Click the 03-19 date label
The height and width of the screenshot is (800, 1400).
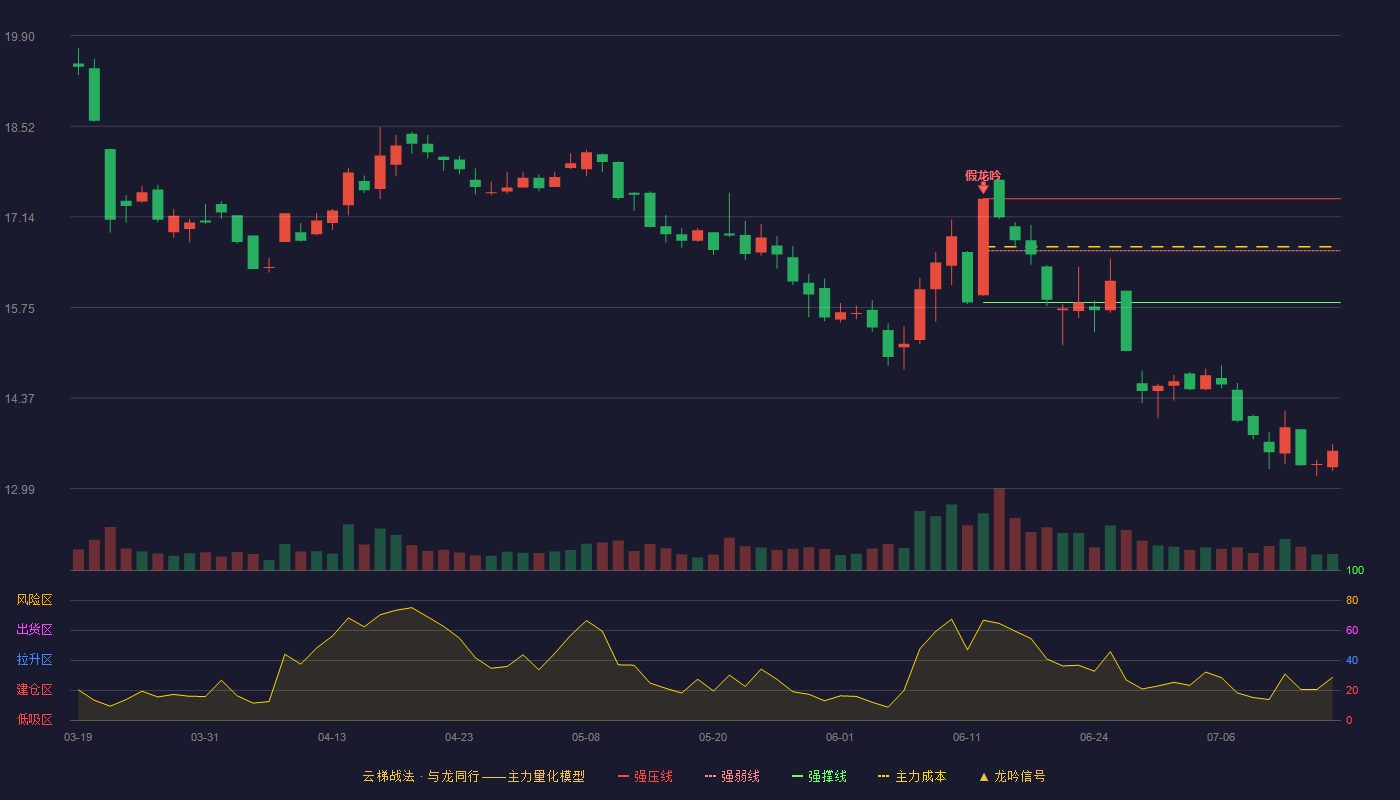(x=78, y=737)
